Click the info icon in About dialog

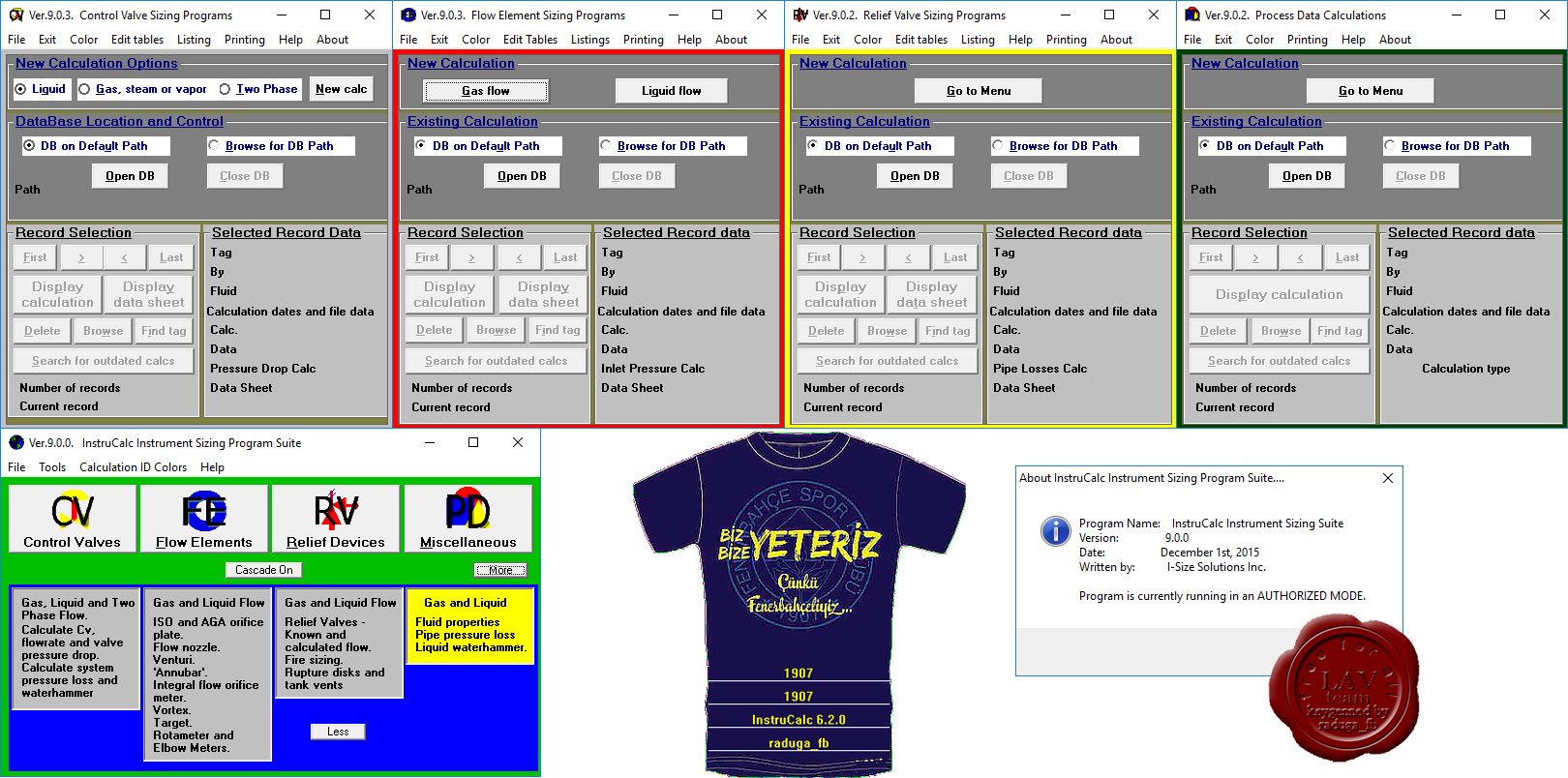point(1054,530)
